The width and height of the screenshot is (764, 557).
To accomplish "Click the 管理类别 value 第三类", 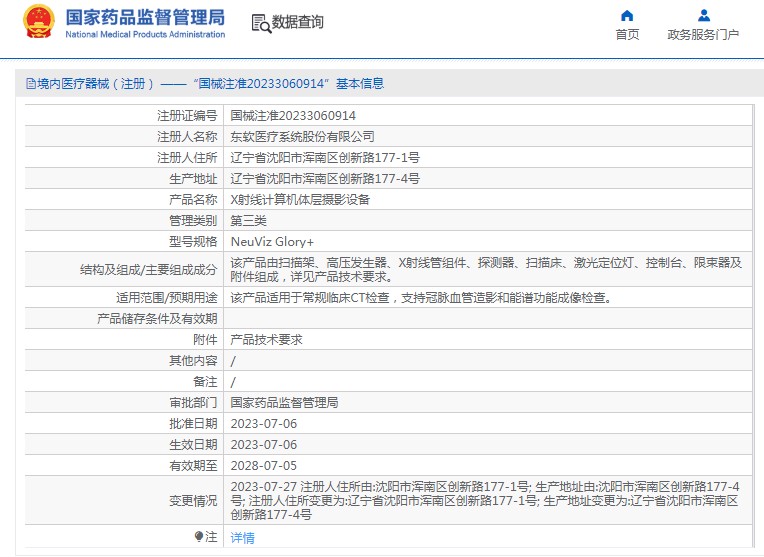I will coord(249,220).
